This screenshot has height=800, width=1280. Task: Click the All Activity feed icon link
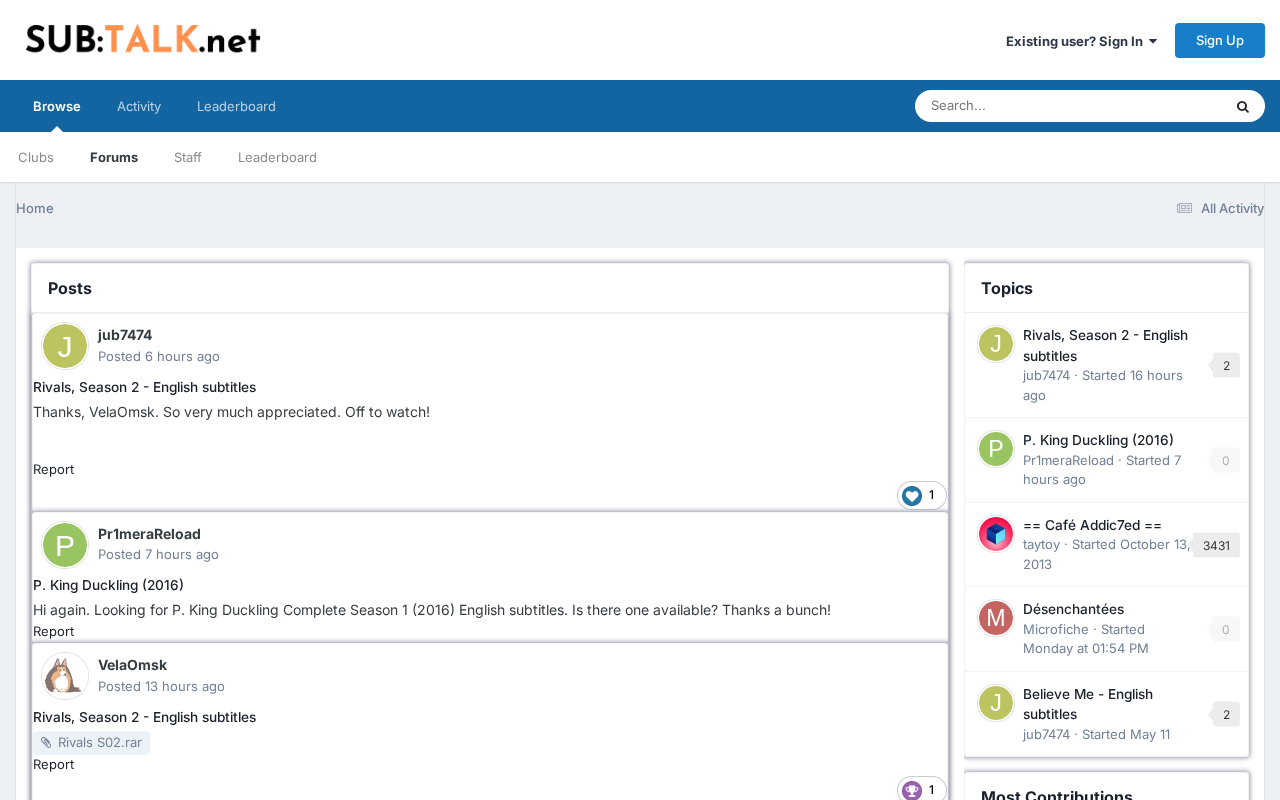pyautogui.click(x=1219, y=208)
